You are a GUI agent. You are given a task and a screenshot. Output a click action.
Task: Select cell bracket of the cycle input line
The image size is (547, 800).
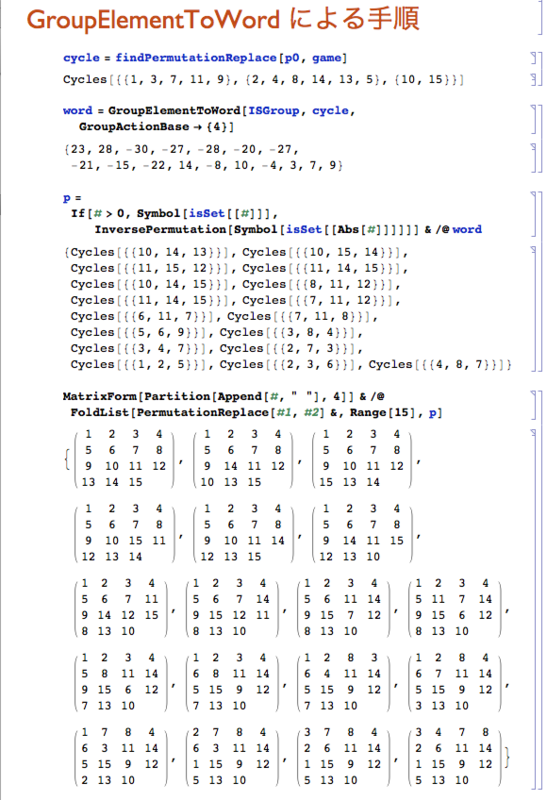pos(534,58)
